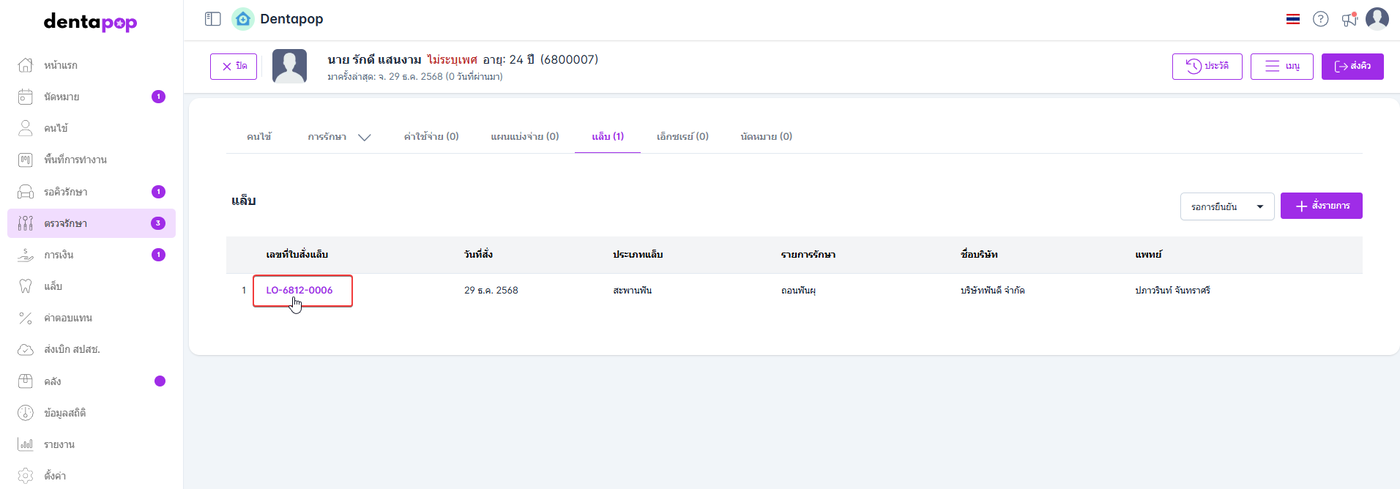Open help question mark icon
Screen dimensions: 1400x489
click(x=1321, y=19)
